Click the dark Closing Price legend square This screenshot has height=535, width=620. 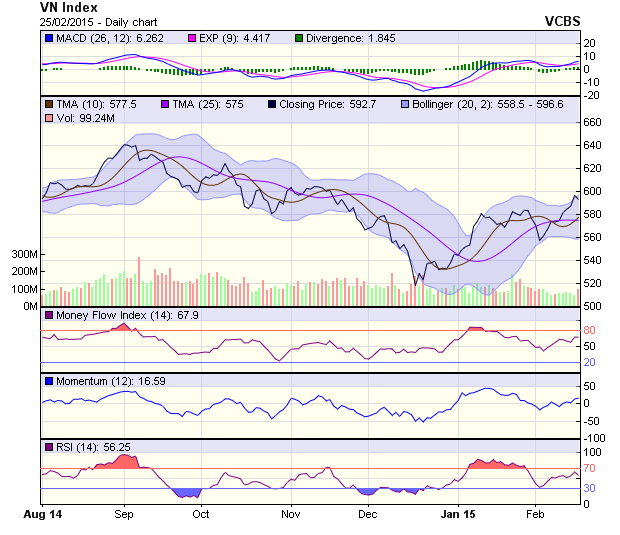point(273,104)
